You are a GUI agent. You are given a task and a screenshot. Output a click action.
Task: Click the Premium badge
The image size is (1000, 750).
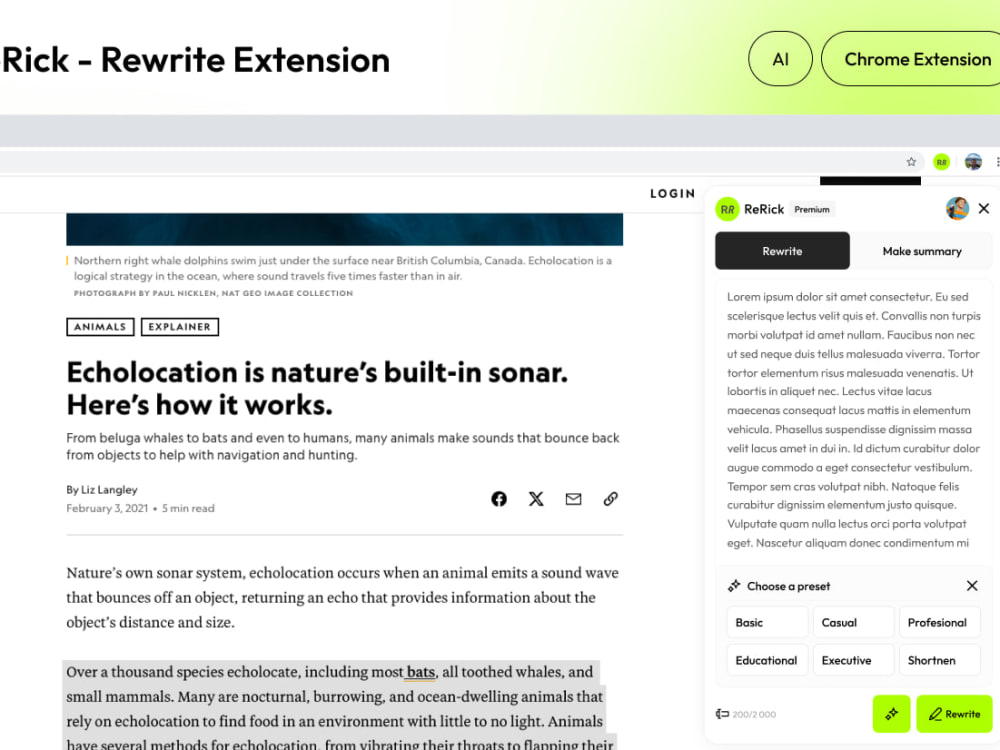812,209
